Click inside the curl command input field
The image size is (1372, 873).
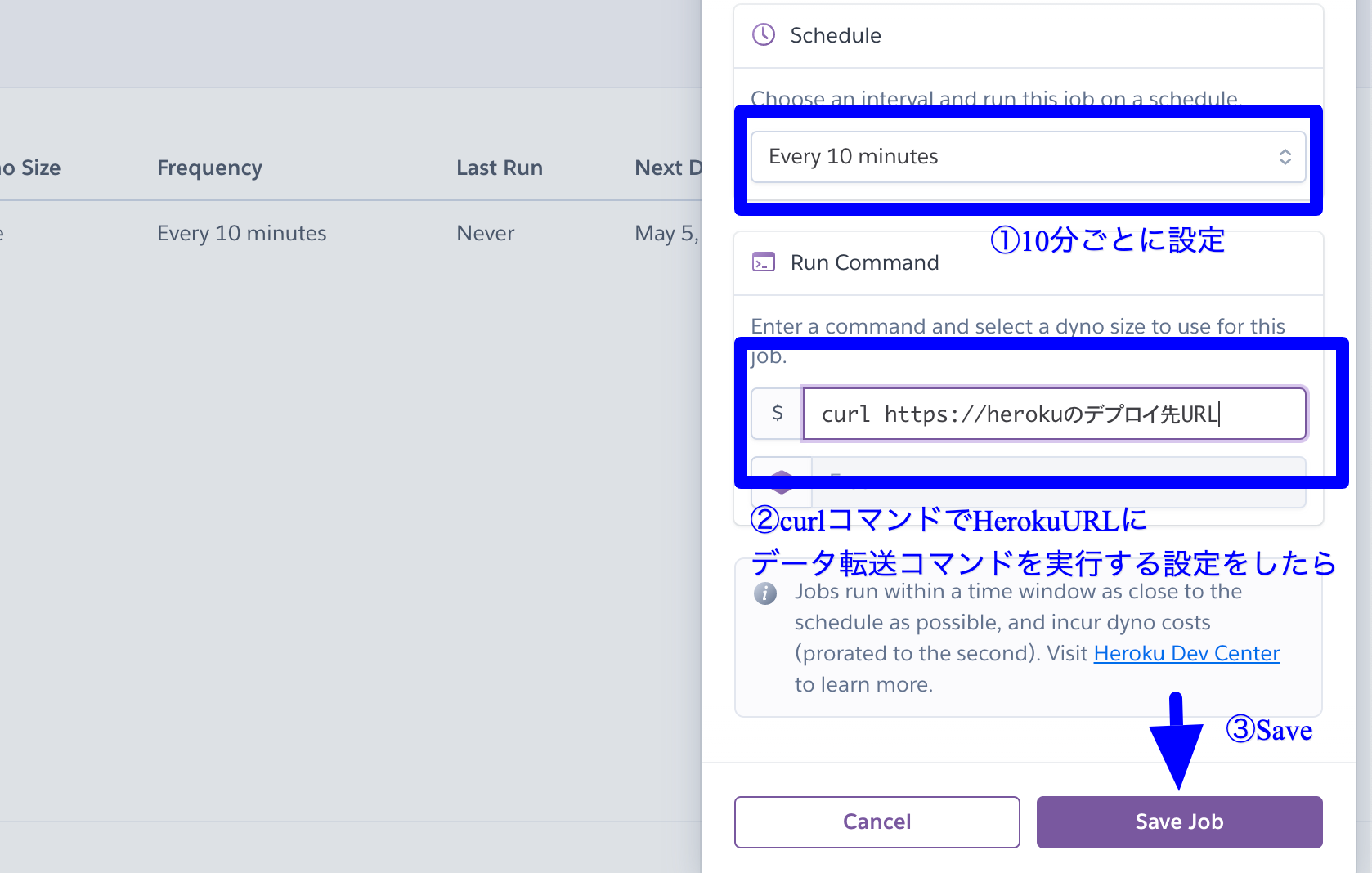(x=1055, y=414)
